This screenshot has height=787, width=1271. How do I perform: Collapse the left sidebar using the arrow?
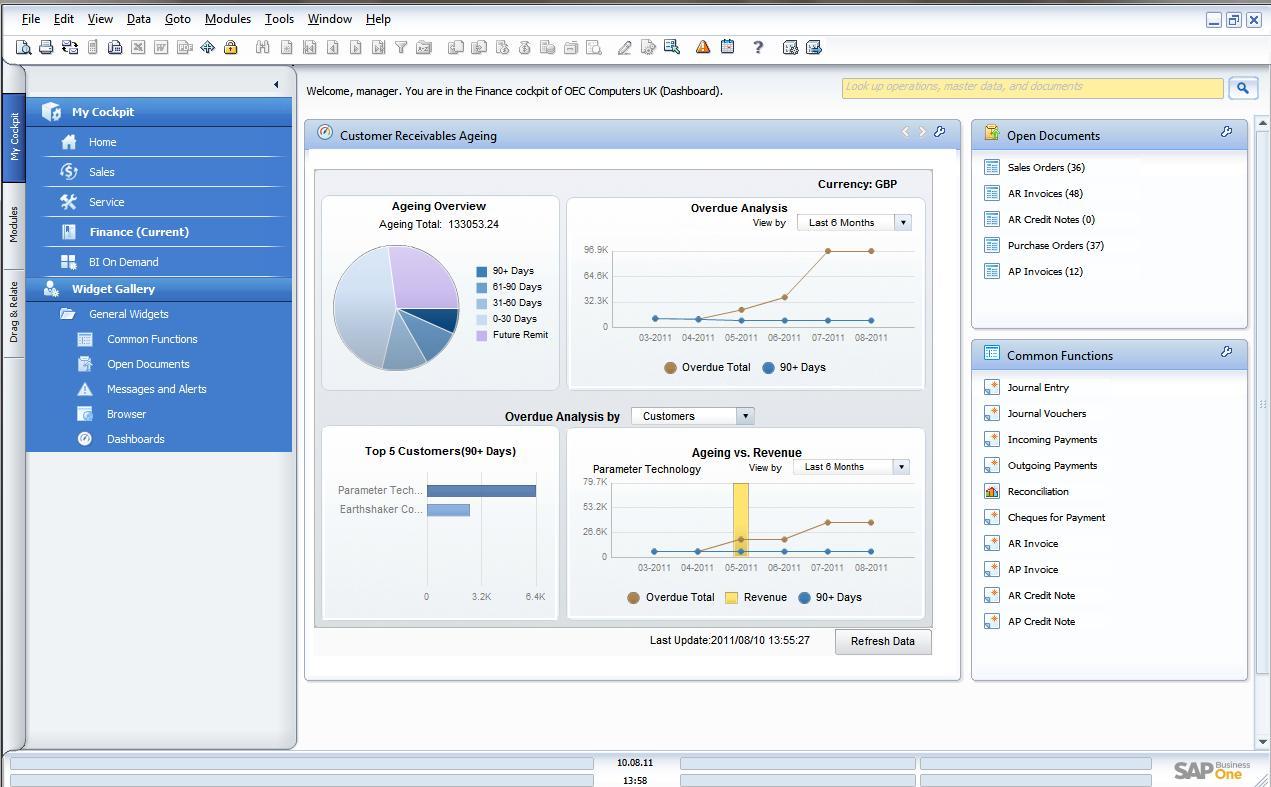click(277, 85)
